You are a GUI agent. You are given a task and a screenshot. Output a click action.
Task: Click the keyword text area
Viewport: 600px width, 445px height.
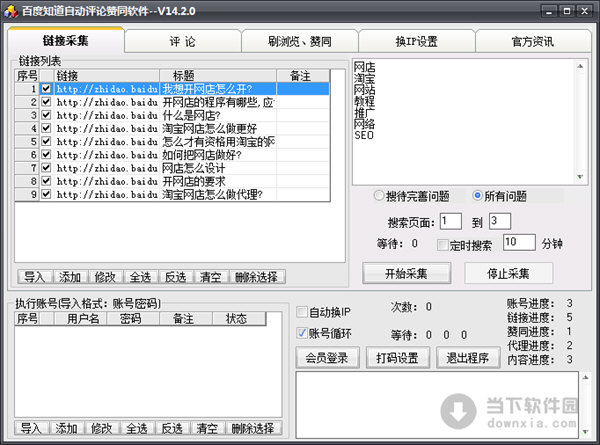[463, 122]
